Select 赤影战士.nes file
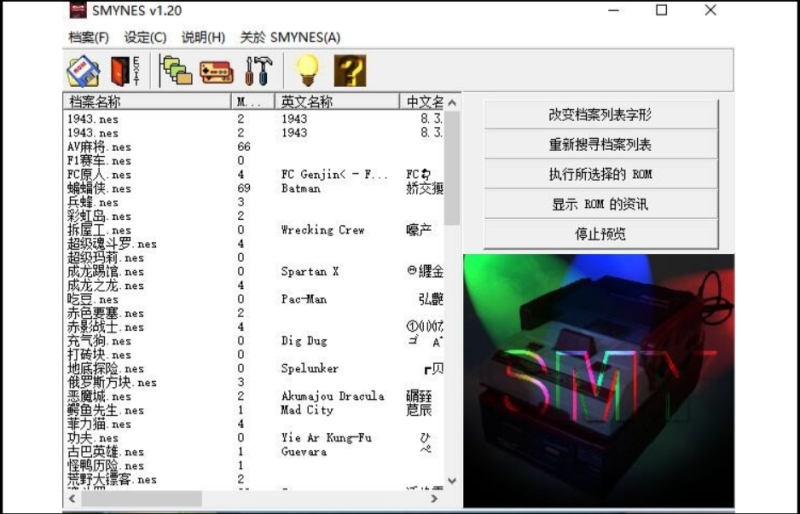800x514 pixels. click(x=106, y=327)
